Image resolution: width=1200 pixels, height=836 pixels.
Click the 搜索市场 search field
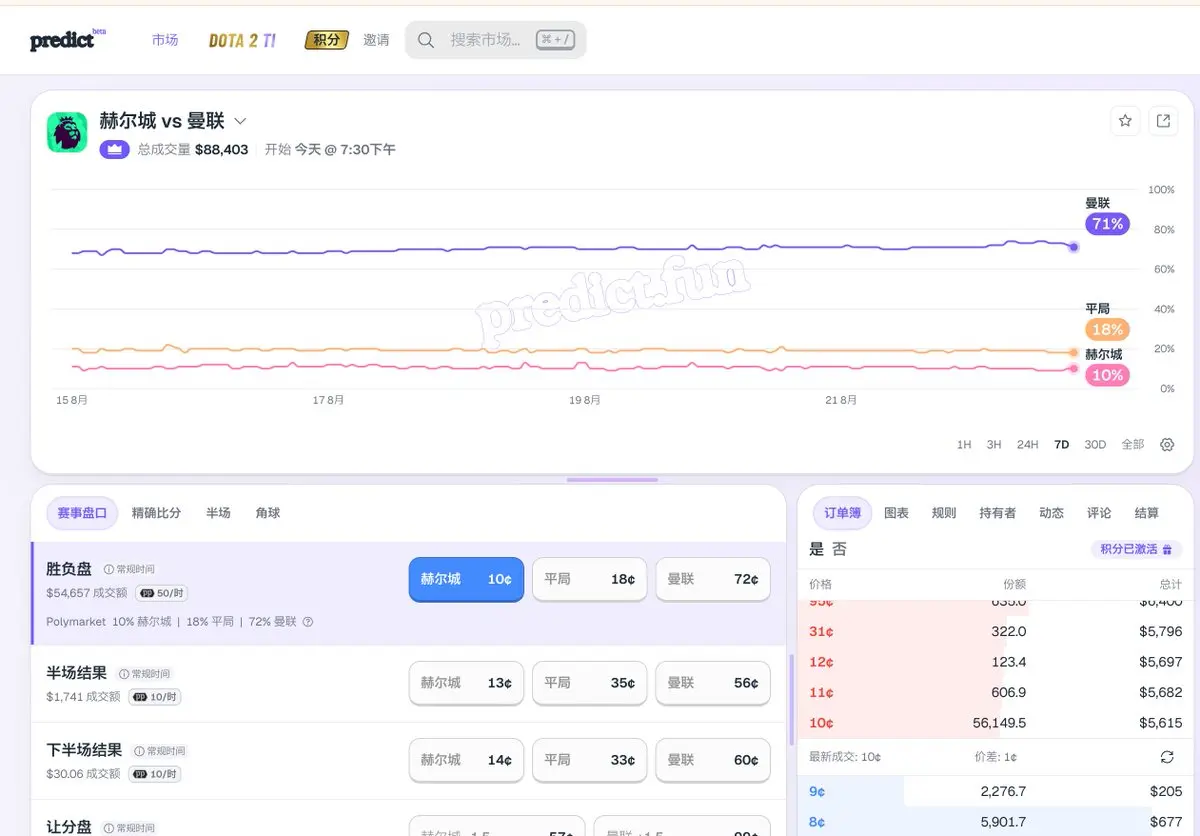pos(495,40)
